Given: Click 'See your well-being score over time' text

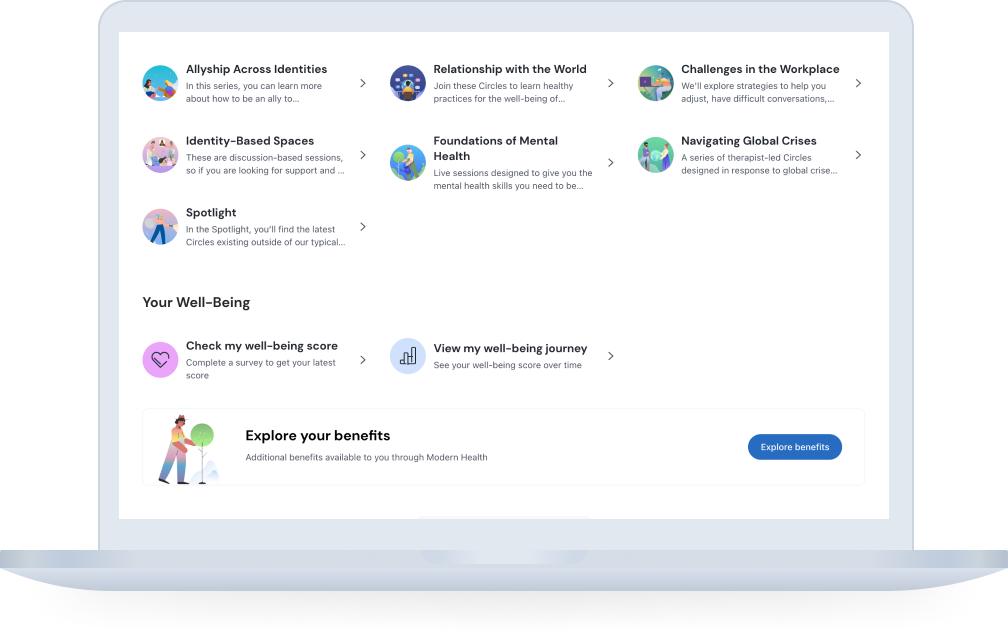Looking at the screenshot, I should (507, 365).
